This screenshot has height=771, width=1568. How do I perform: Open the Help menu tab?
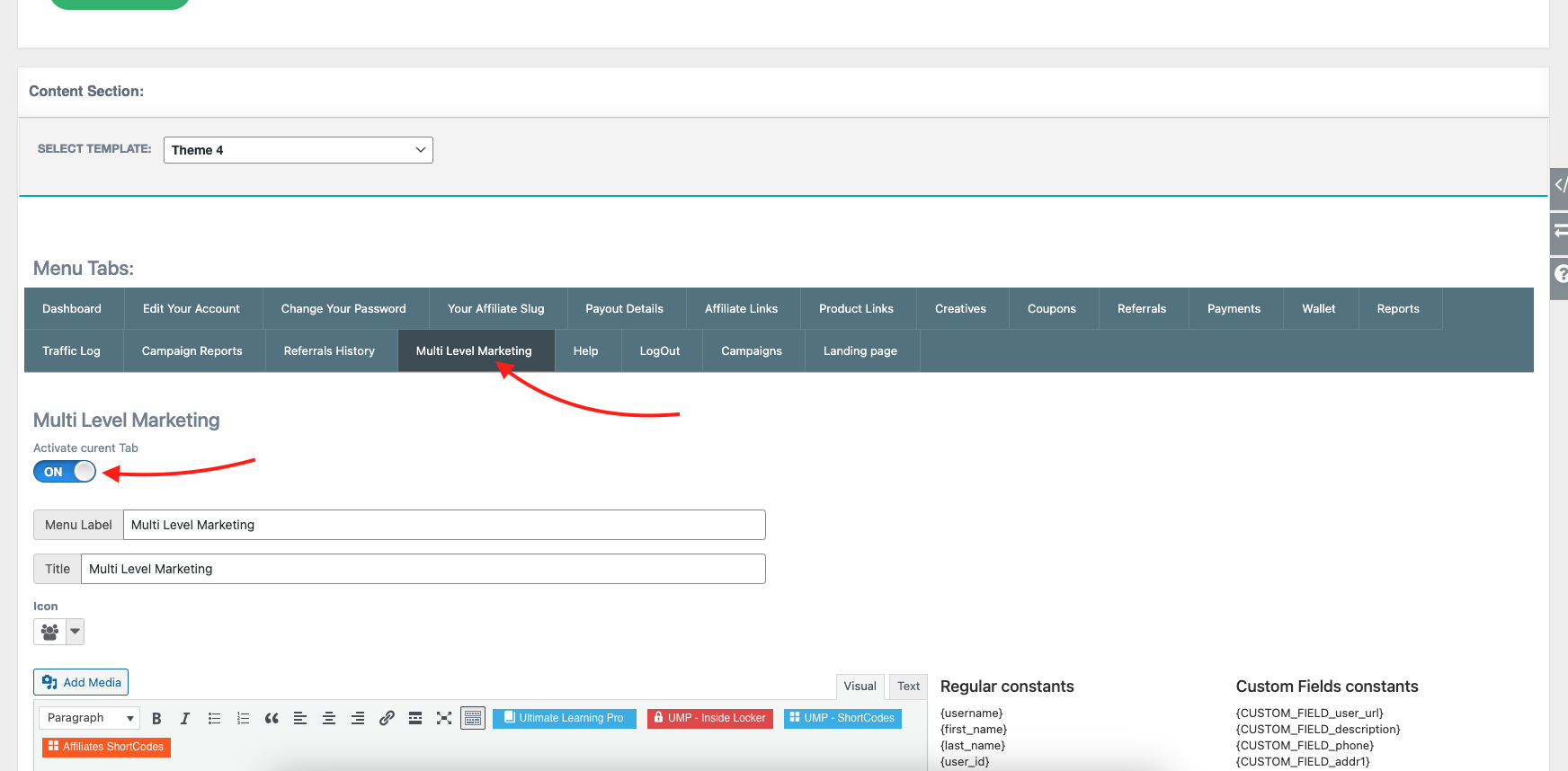(586, 351)
